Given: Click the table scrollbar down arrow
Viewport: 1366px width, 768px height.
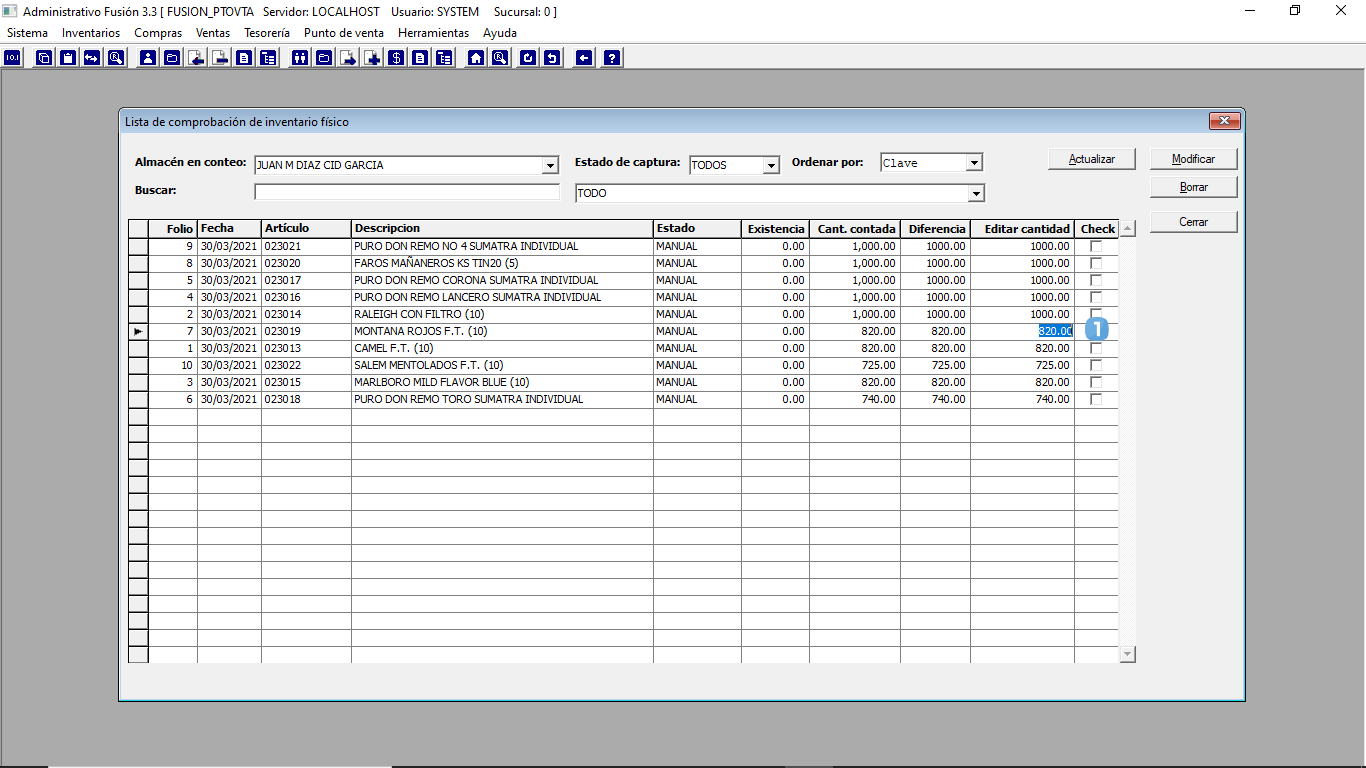Looking at the screenshot, I should click(1128, 654).
